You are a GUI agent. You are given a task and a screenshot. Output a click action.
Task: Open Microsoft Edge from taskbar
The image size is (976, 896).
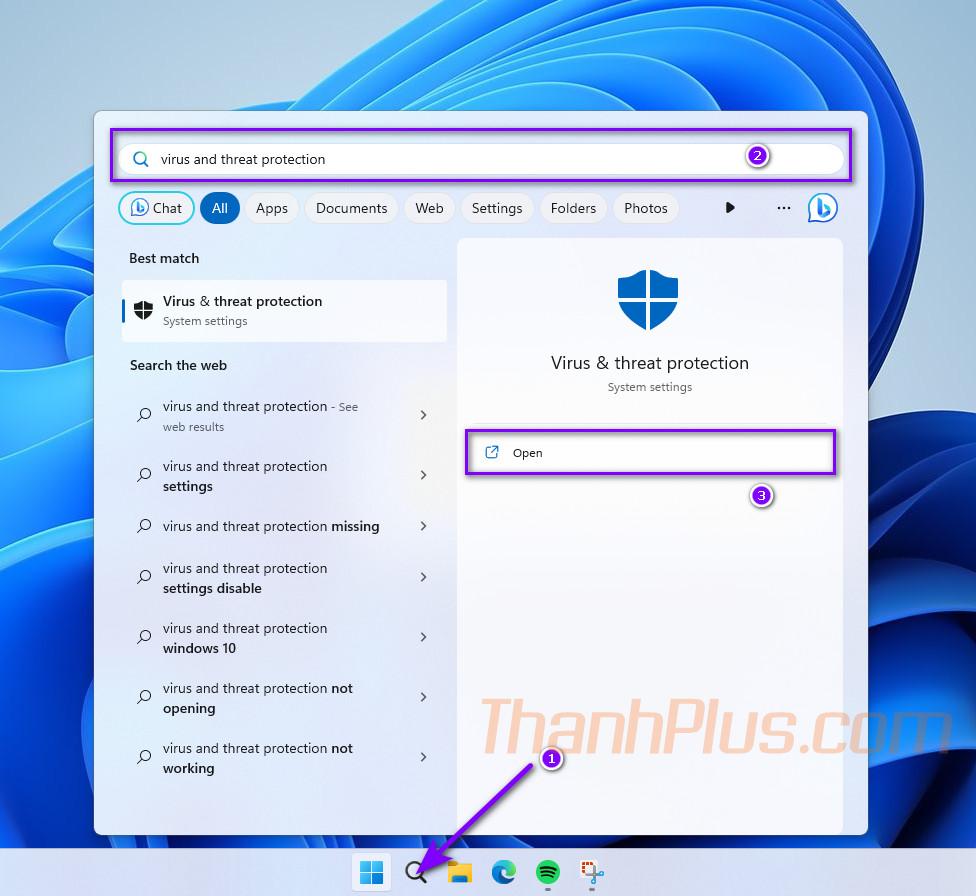click(x=504, y=872)
